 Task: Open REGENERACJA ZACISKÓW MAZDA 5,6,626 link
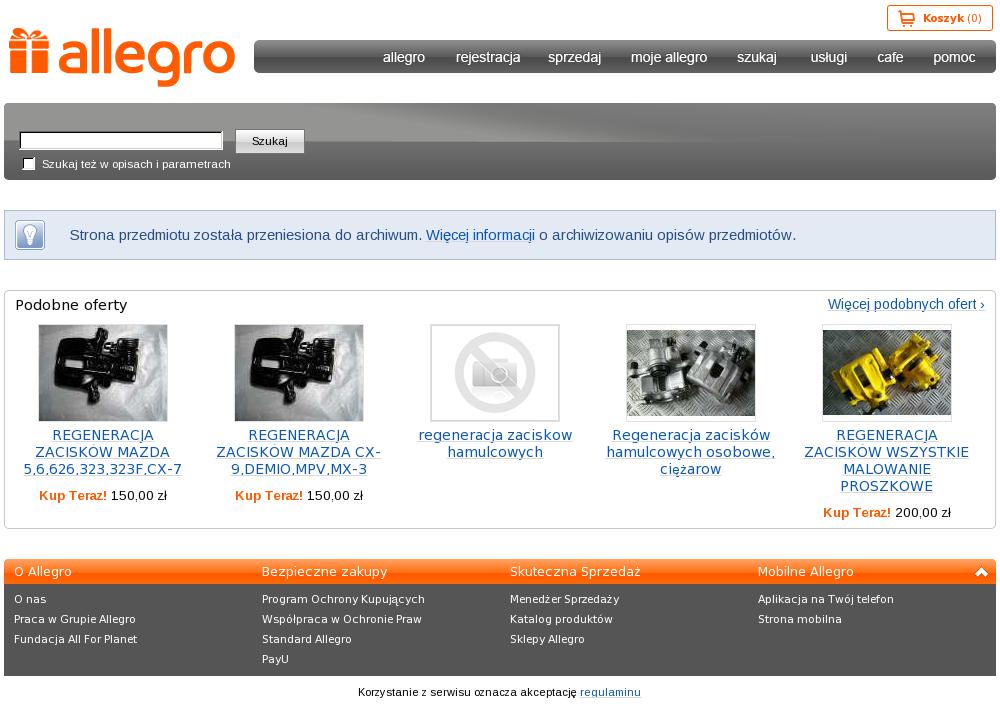click(103, 452)
